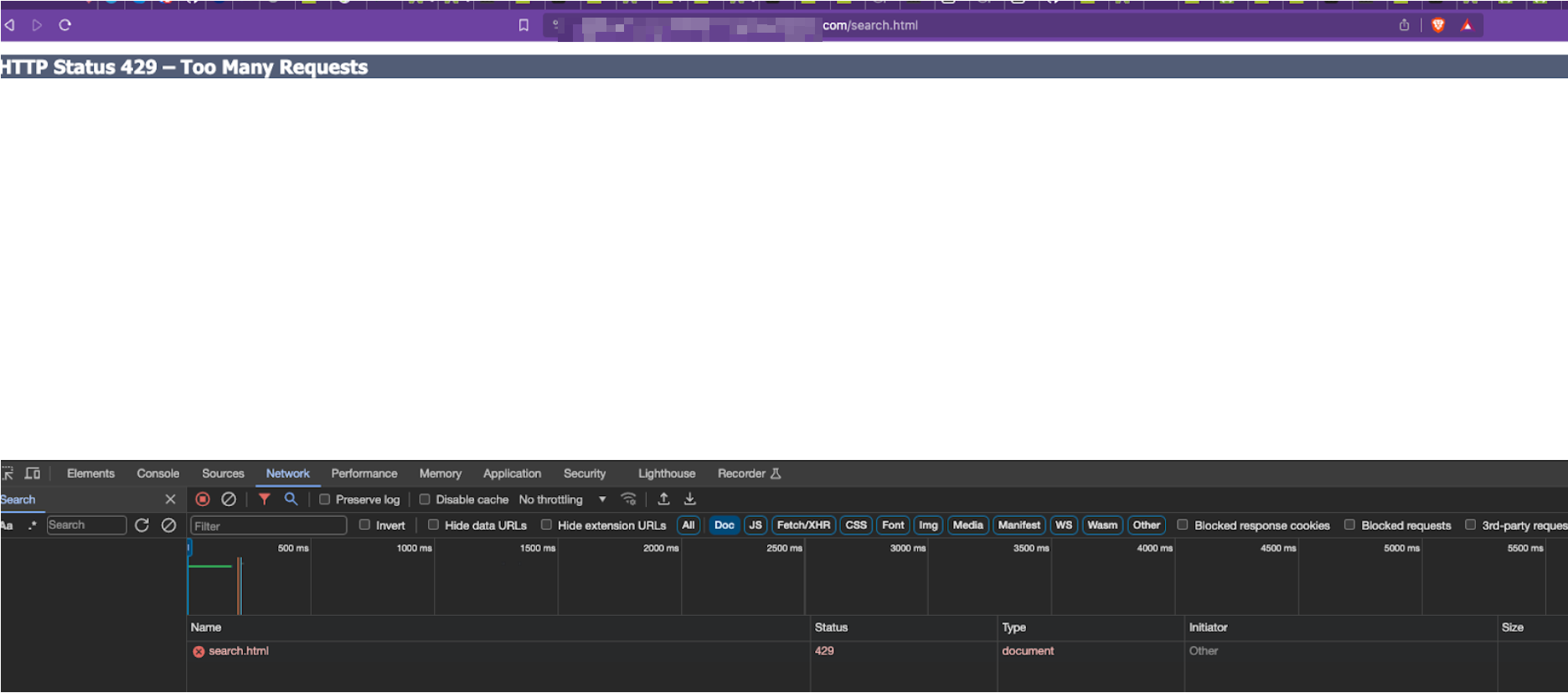Open network conditions wifi icon
Screen dimensions: 1568x693
pos(628,499)
